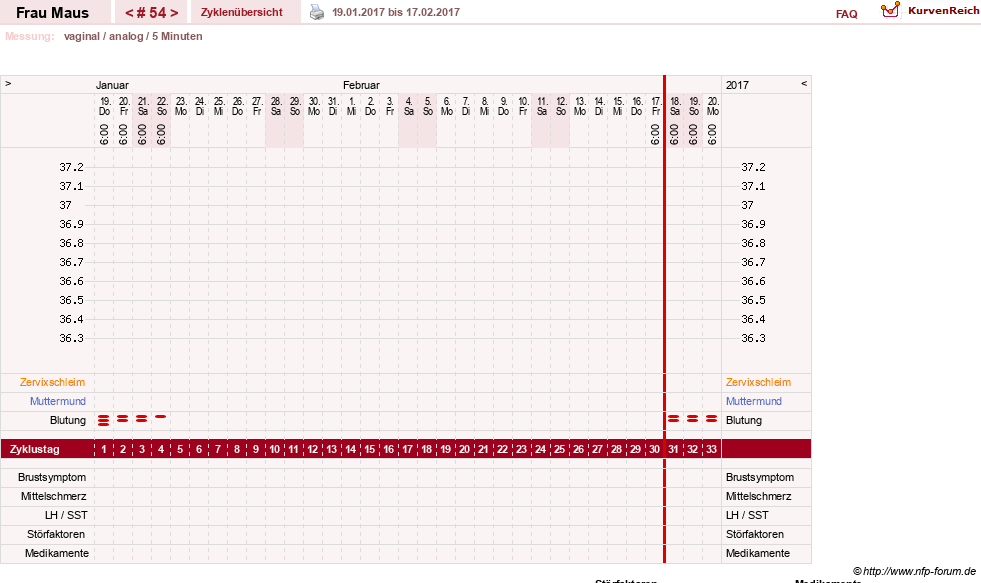
Task: Click the light bleeding marker on cycle day 4
Action: click(161, 417)
